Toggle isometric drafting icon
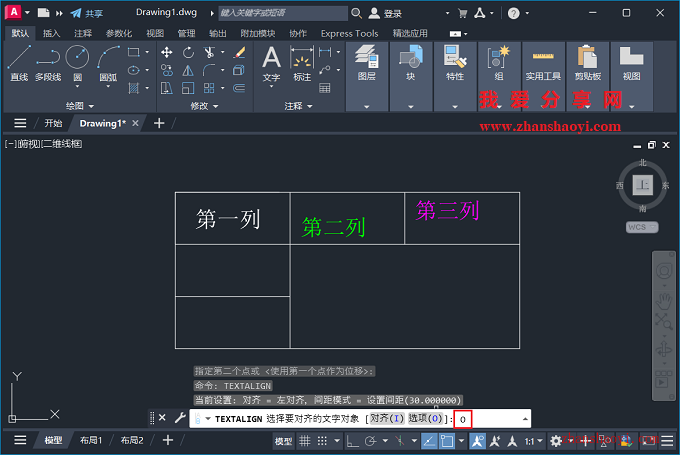The width and height of the screenshot is (680, 455). 400,441
